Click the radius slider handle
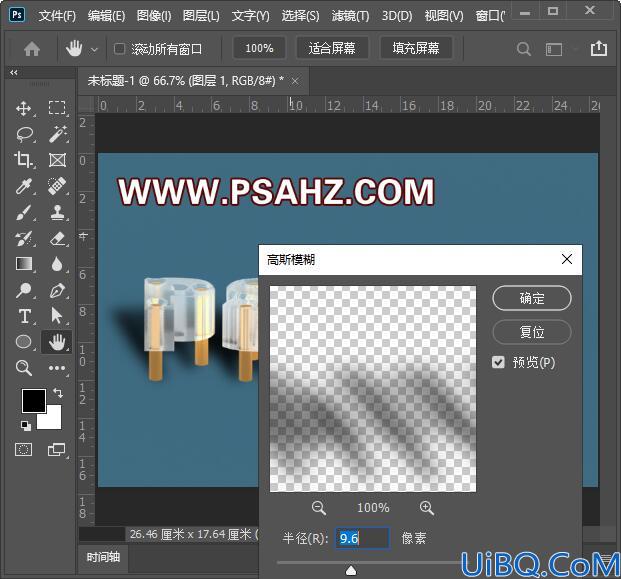The width and height of the screenshot is (621, 579). (351, 570)
